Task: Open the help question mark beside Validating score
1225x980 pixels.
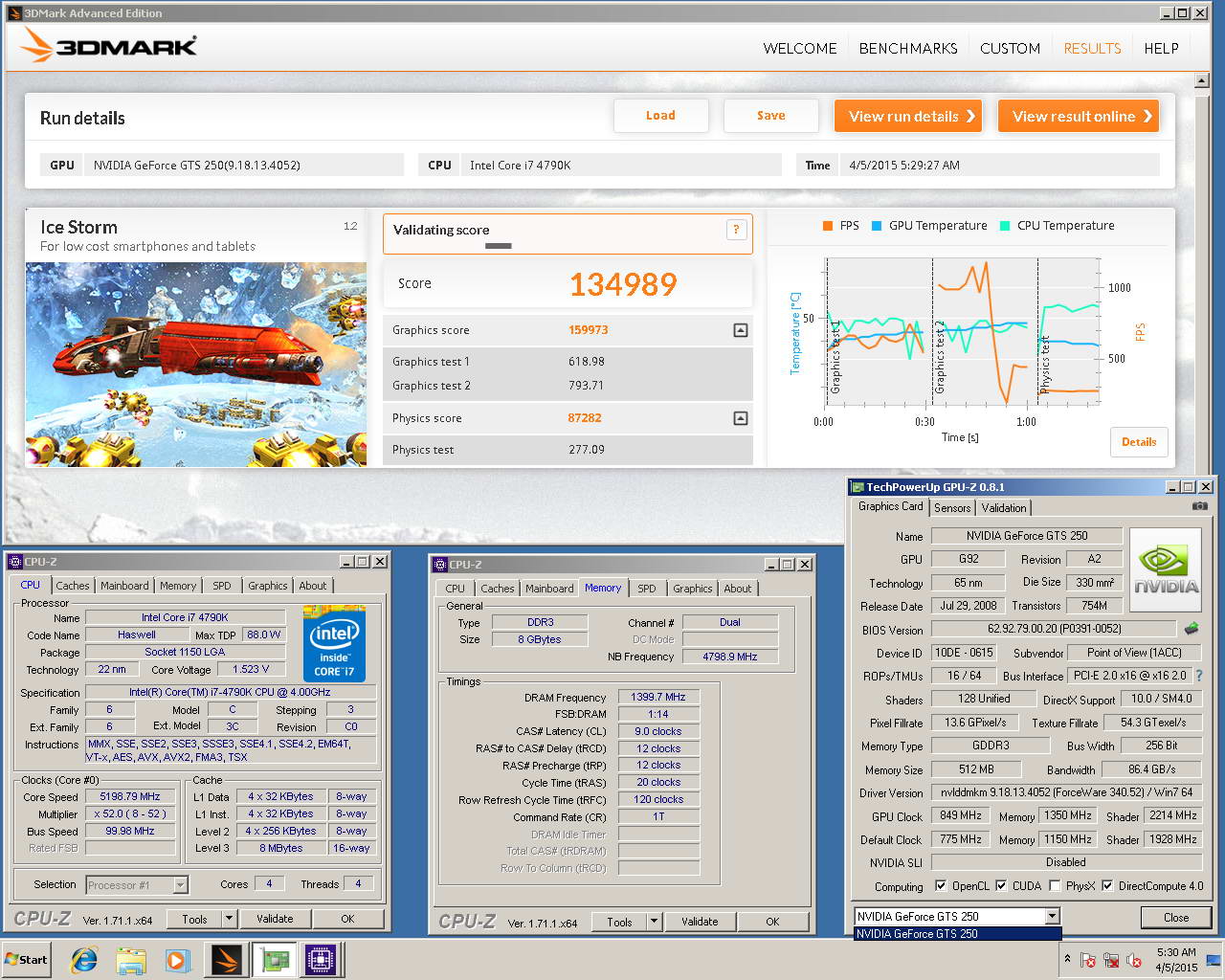Action: [736, 230]
